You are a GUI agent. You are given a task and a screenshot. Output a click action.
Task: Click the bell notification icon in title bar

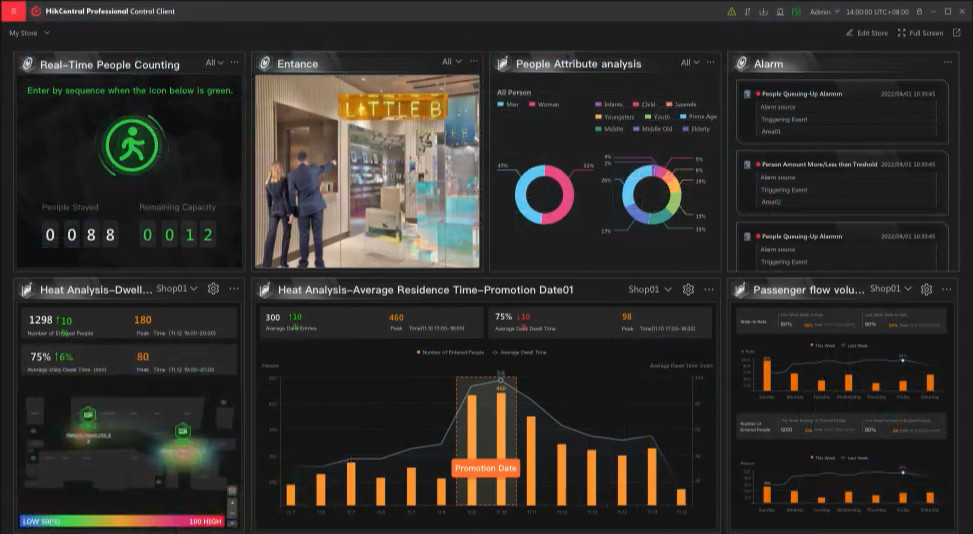pyautogui.click(x=780, y=12)
